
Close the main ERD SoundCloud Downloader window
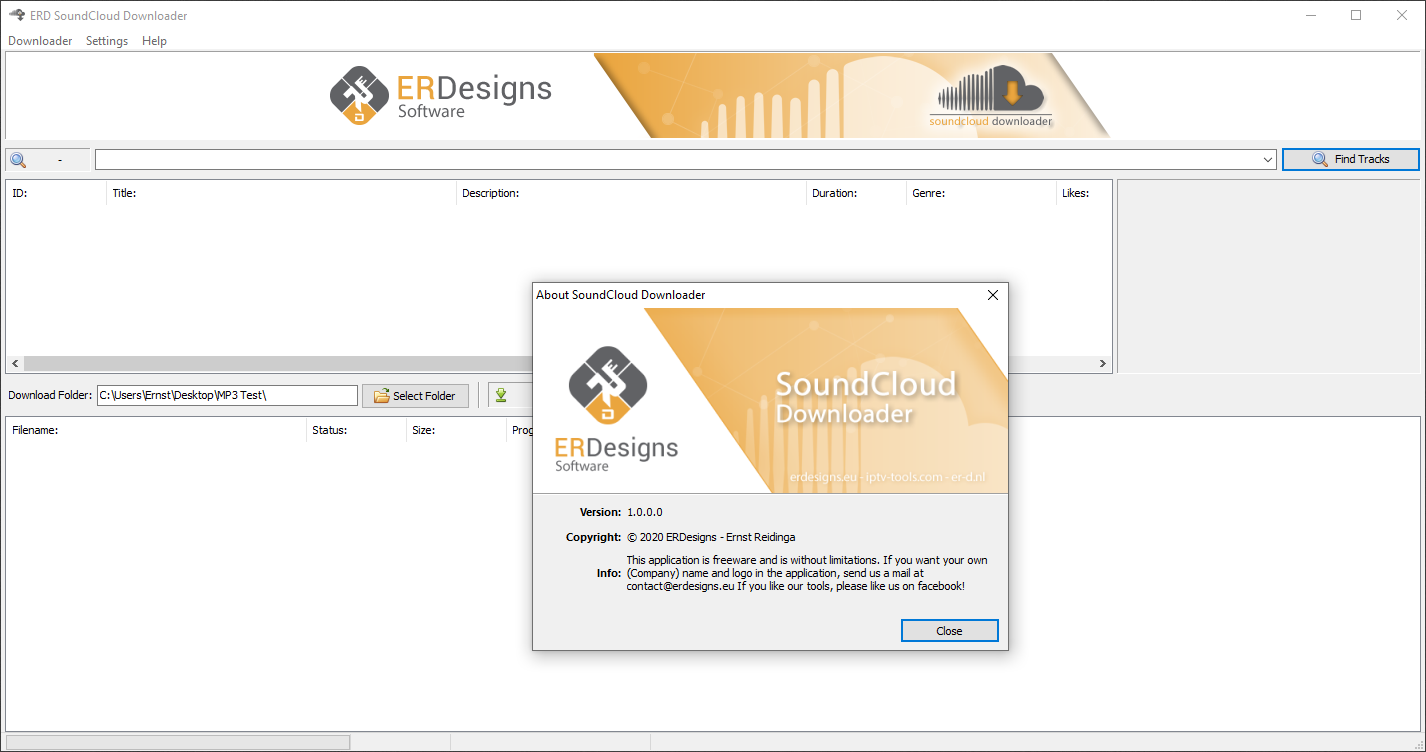tap(1402, 15)
